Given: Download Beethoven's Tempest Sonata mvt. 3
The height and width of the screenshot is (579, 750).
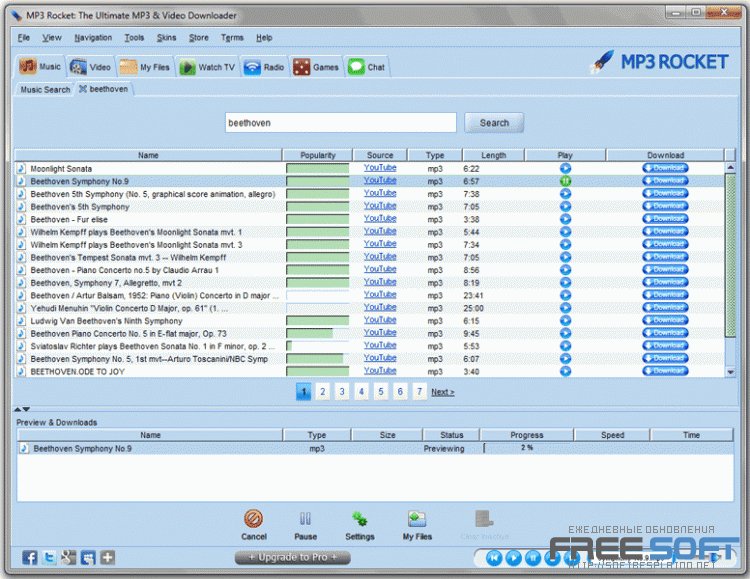Looking at the screenshot, I should 665,257.
